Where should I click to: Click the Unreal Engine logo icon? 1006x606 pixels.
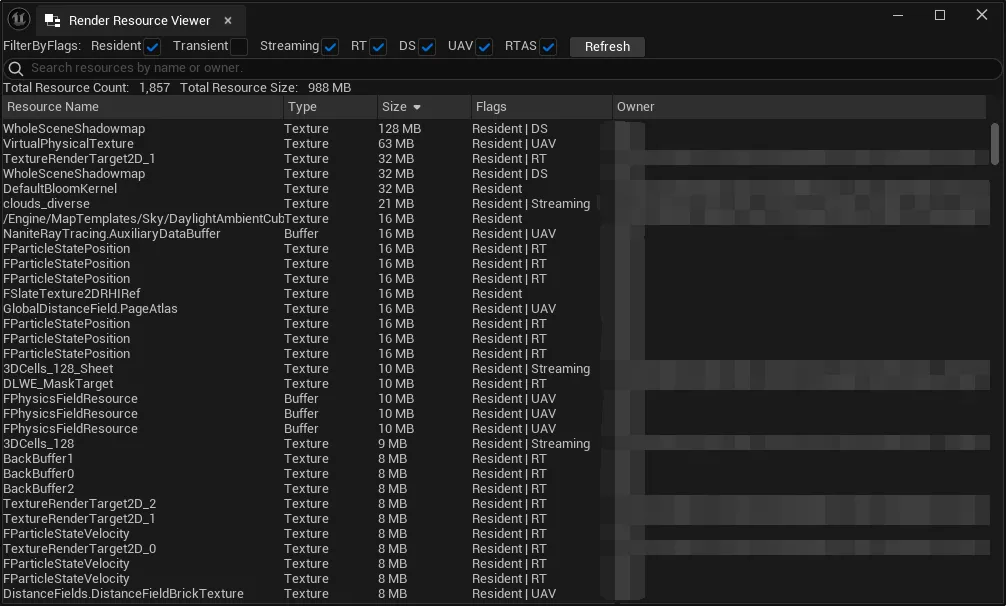coord(19,19)
